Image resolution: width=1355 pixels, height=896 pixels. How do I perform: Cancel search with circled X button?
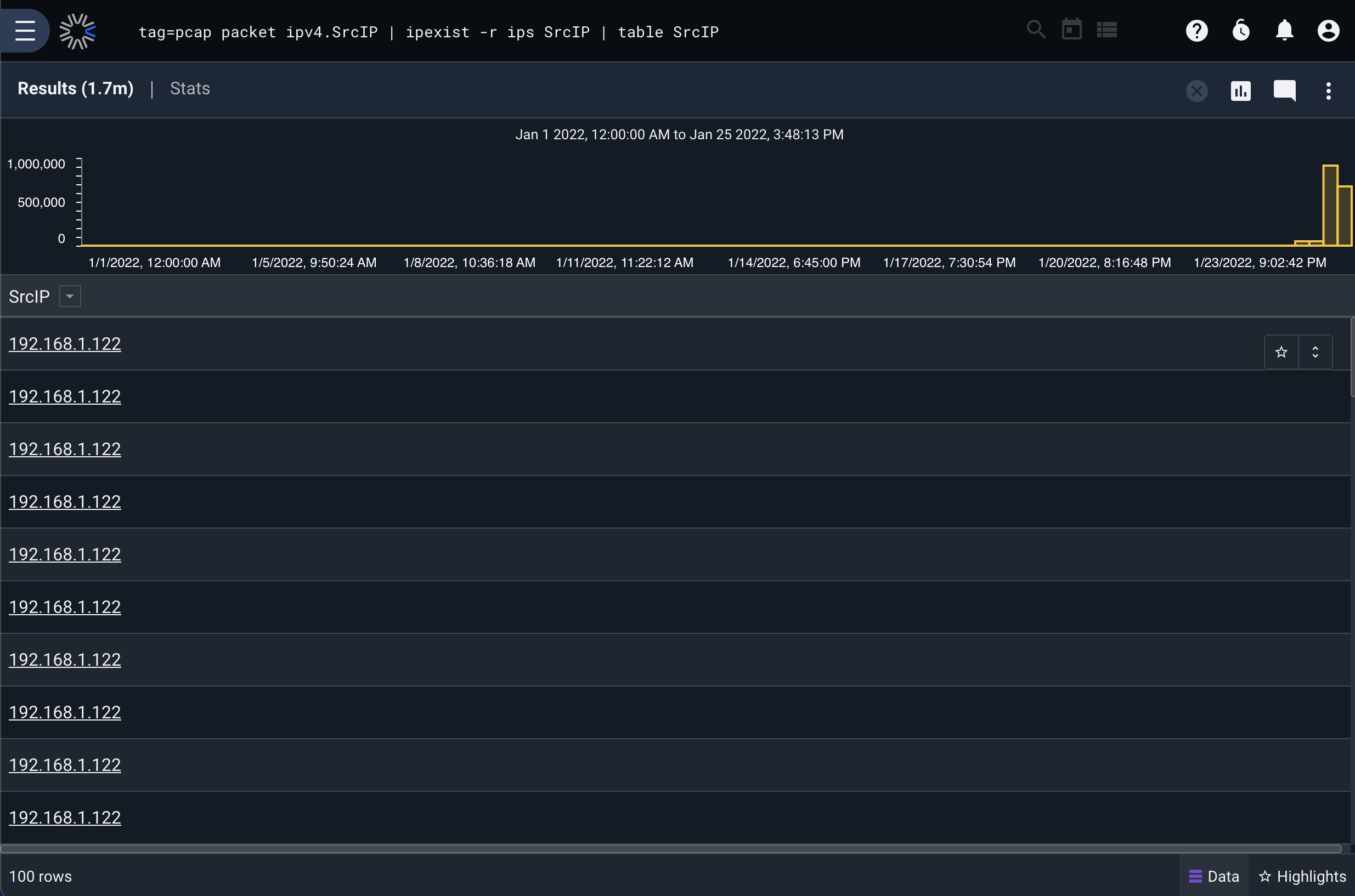1196,90
